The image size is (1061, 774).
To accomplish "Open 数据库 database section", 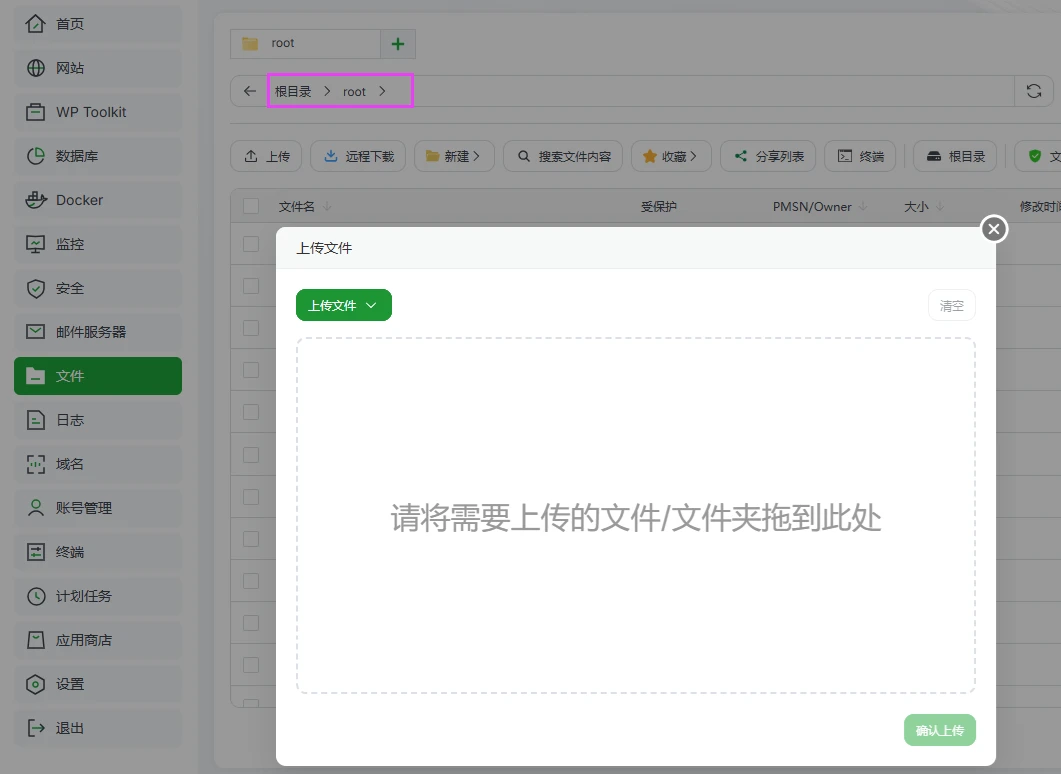I will [x=97, y=156].
